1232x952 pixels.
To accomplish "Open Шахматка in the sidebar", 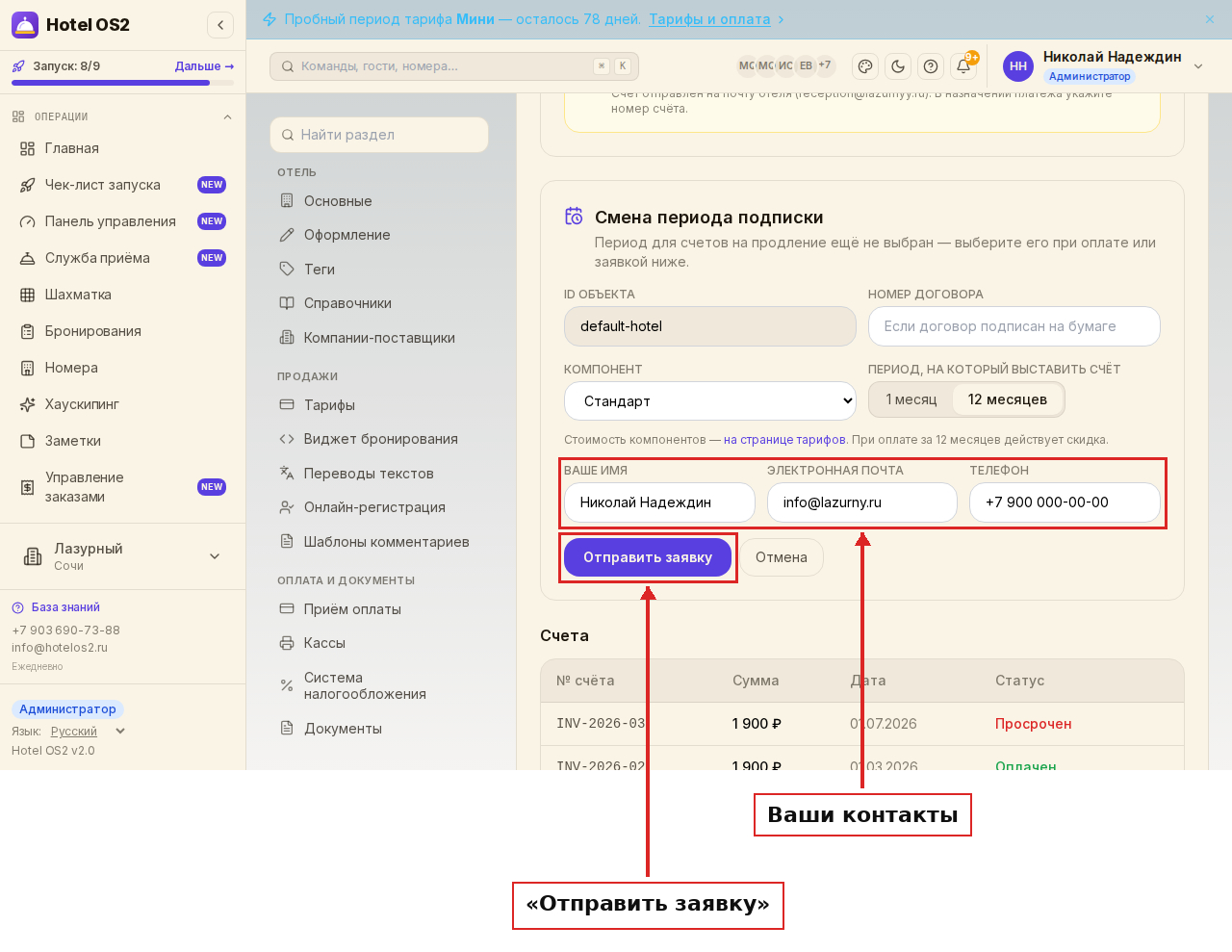I will pos(122,295).
